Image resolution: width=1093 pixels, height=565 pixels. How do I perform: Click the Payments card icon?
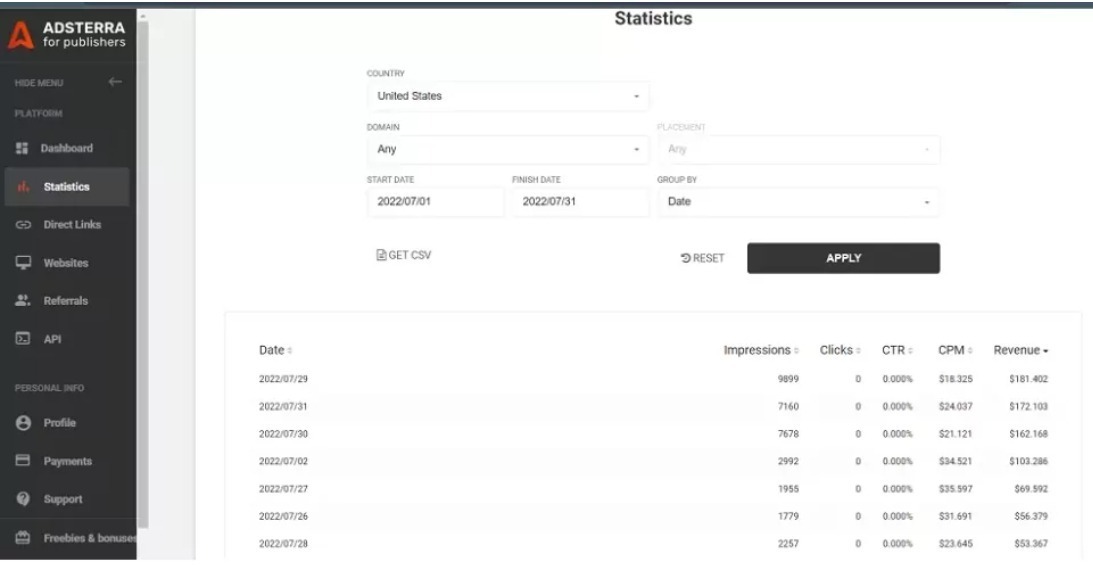coord(23,460)
